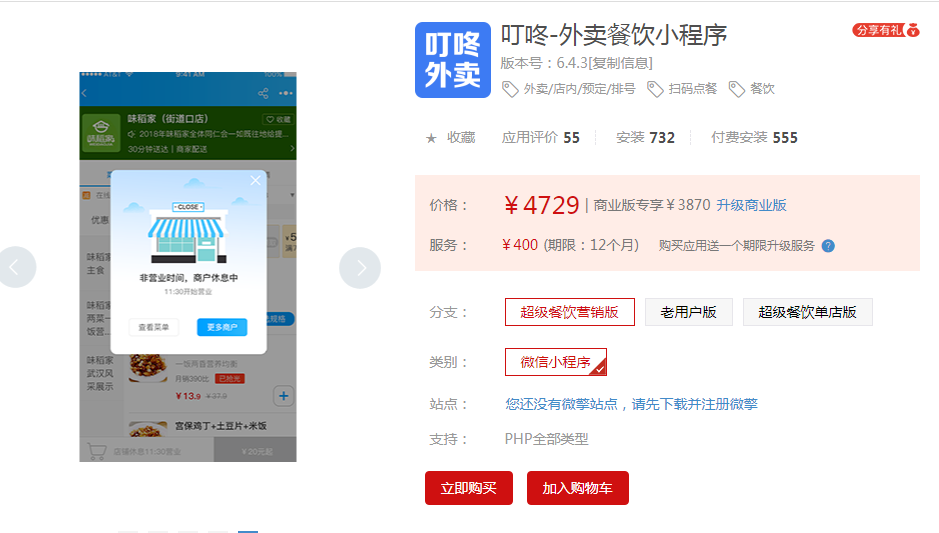Click the 更多商户 button in the preview popup
Viewport: 939px width, 533px height.
click(222, 327)
